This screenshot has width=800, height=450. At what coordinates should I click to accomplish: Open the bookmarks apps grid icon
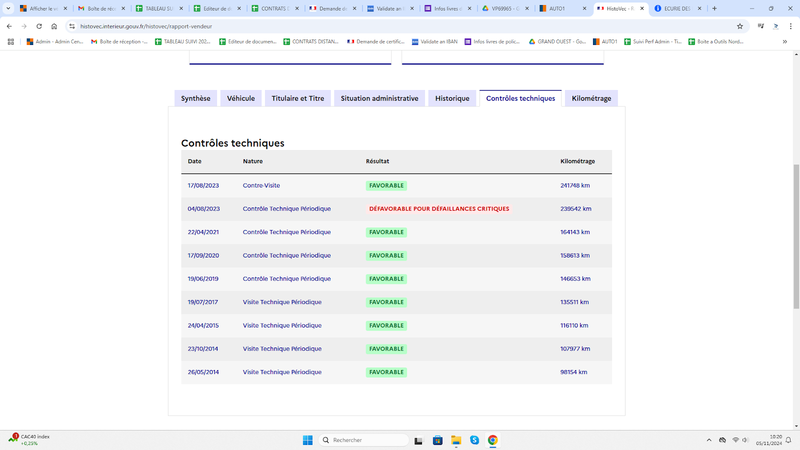point(11,42)
